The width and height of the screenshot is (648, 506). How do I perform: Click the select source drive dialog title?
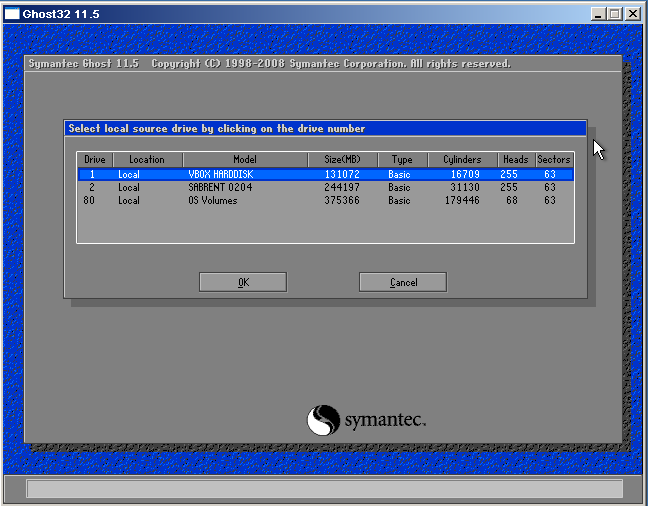pos(217,129)
